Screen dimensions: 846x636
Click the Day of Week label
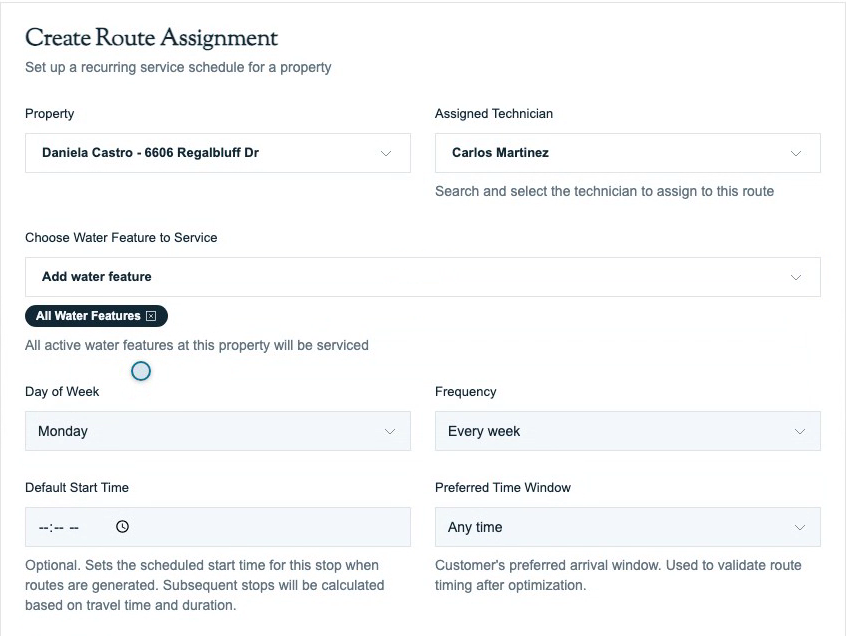click(x=62, y=392)
